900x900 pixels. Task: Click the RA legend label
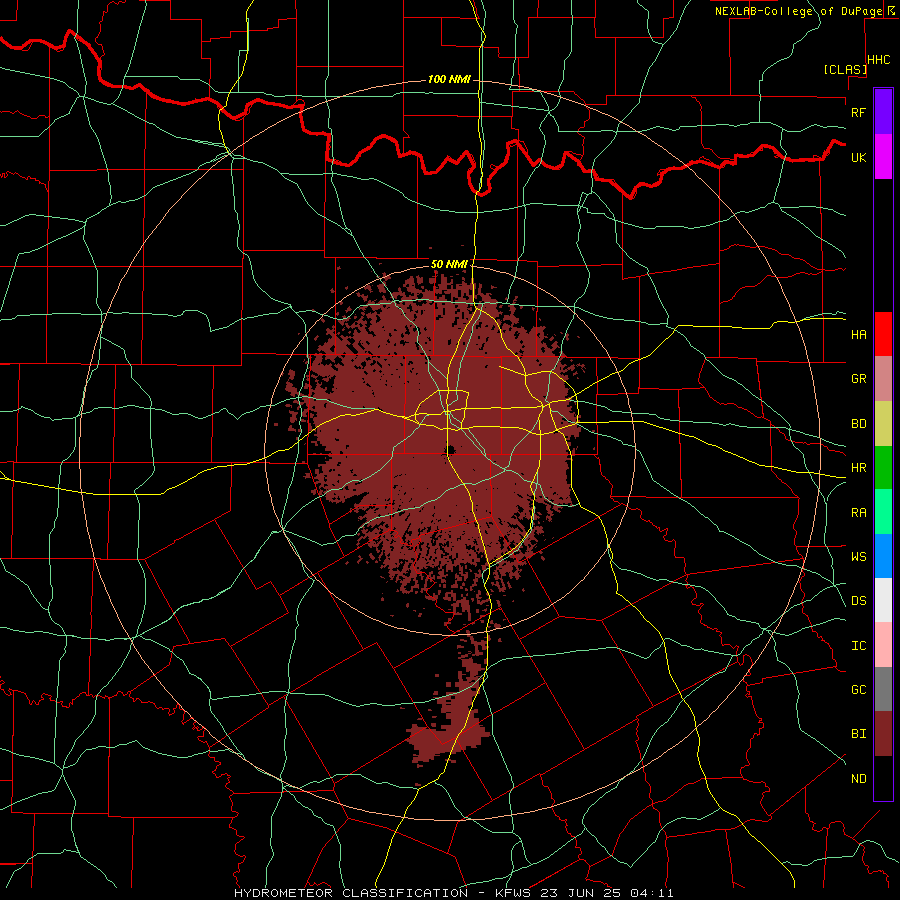click(858, 512)
